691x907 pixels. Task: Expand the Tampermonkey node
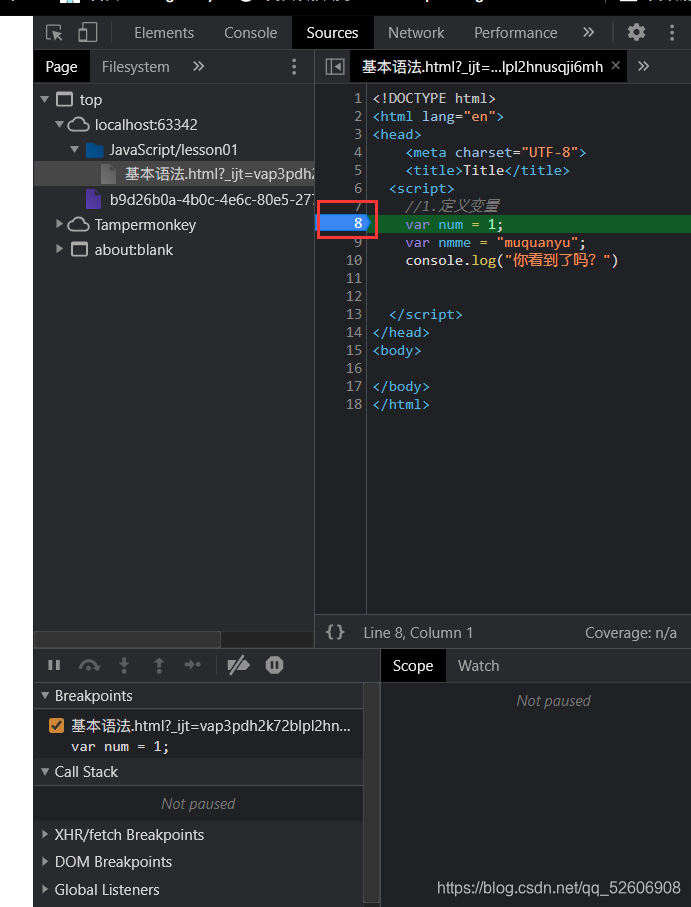pyautogui.click(x=60, y=223)
